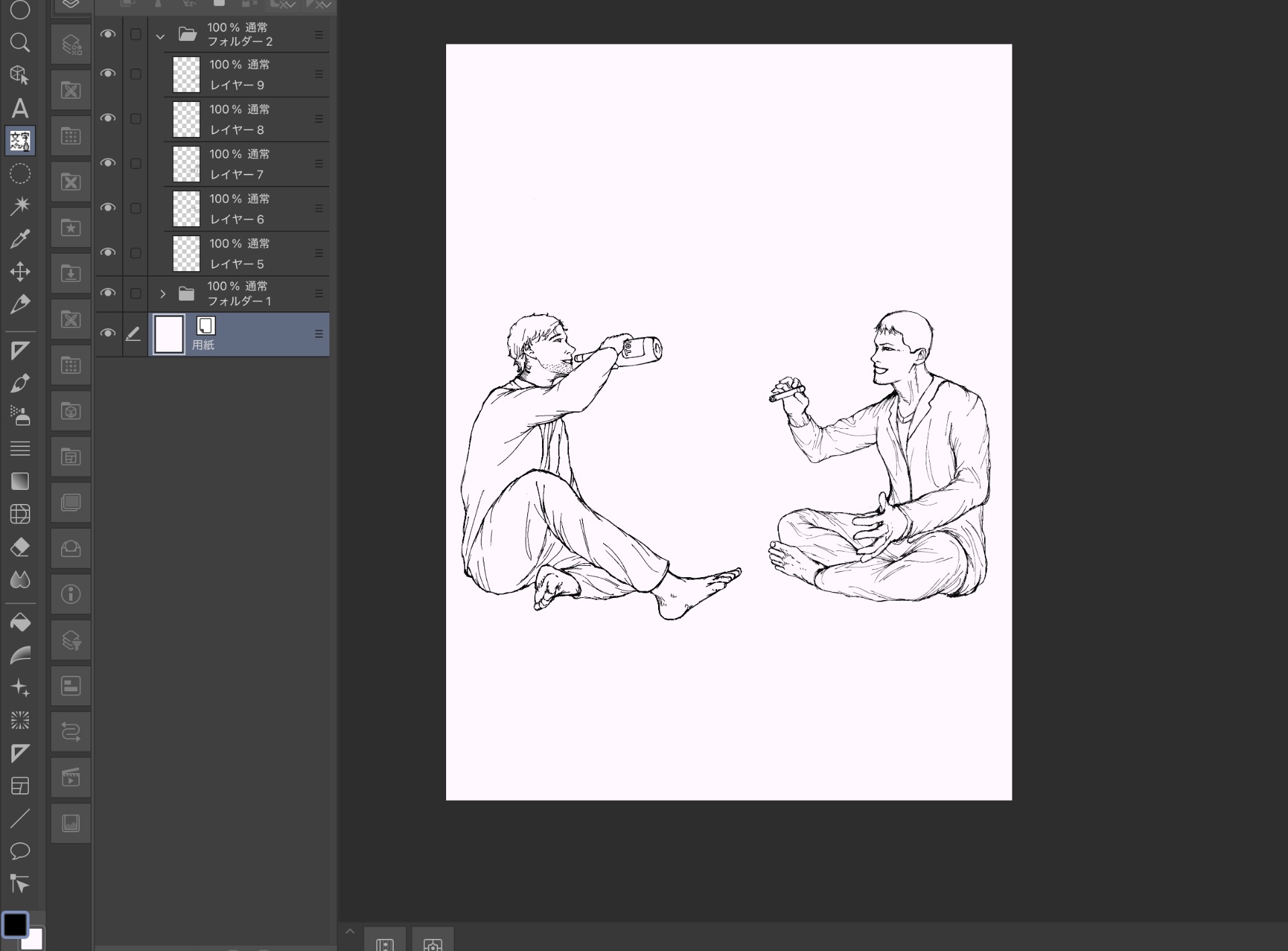The width and height of the screenshot is (1288, 951).
Task: Select the 用紙 layer row
Action: coord(239,334)
